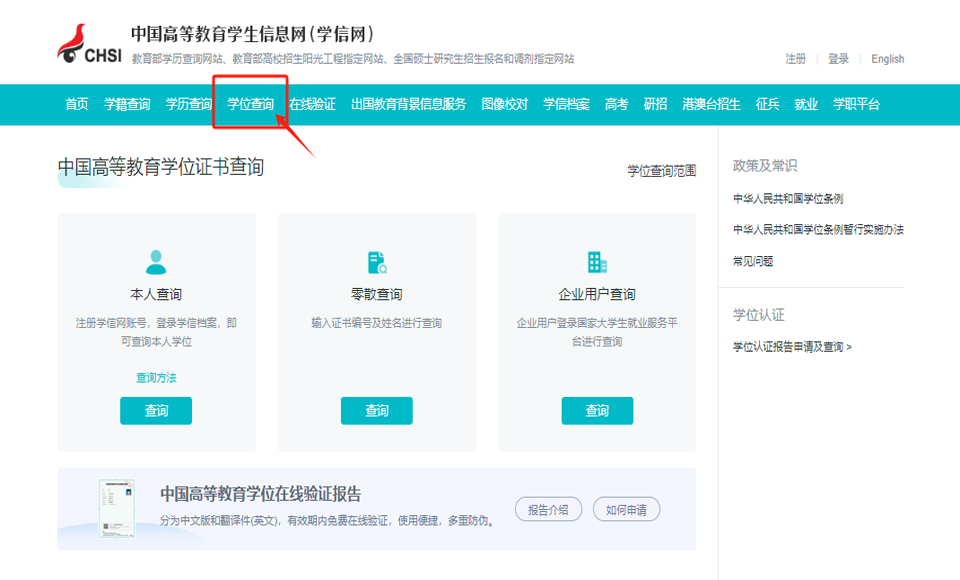
Task: Click the 中国高等教育学位在线验证报告 title
Action: tap(260, 494)
